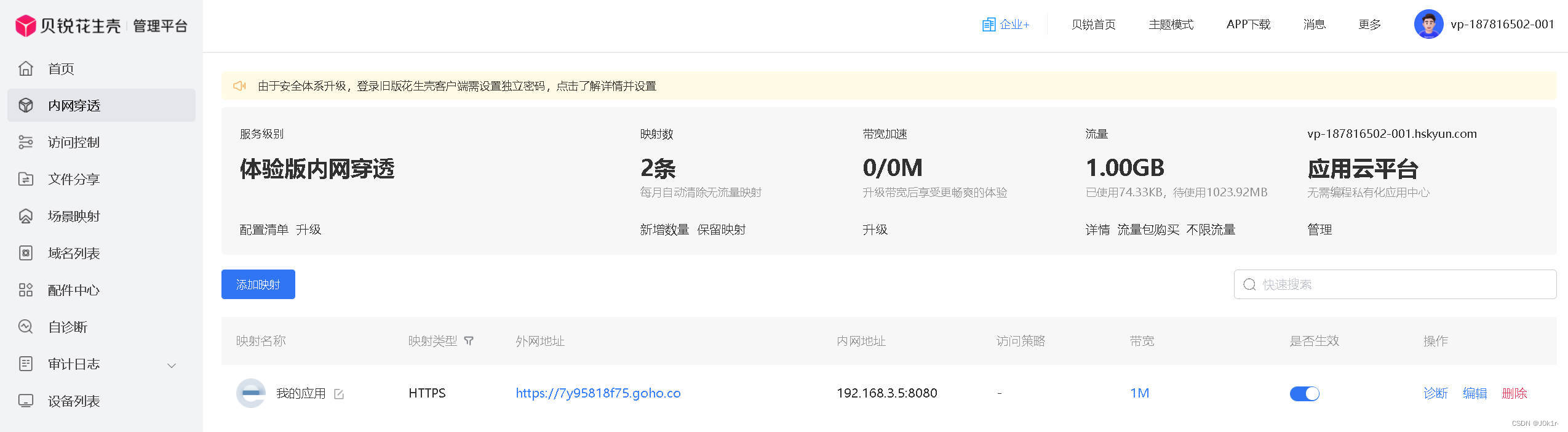The height and width of the screenshot is (432, 1568).
Task: Click 新增数量 under 映射数
Action: [x=664, y=230]
